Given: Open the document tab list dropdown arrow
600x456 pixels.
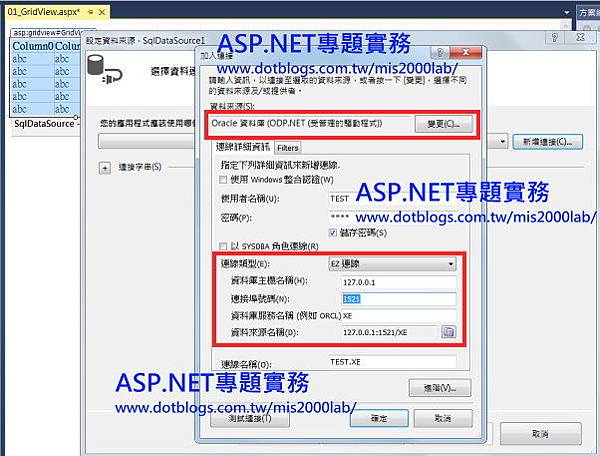Looking at the screenshot, I should (567, 12).
